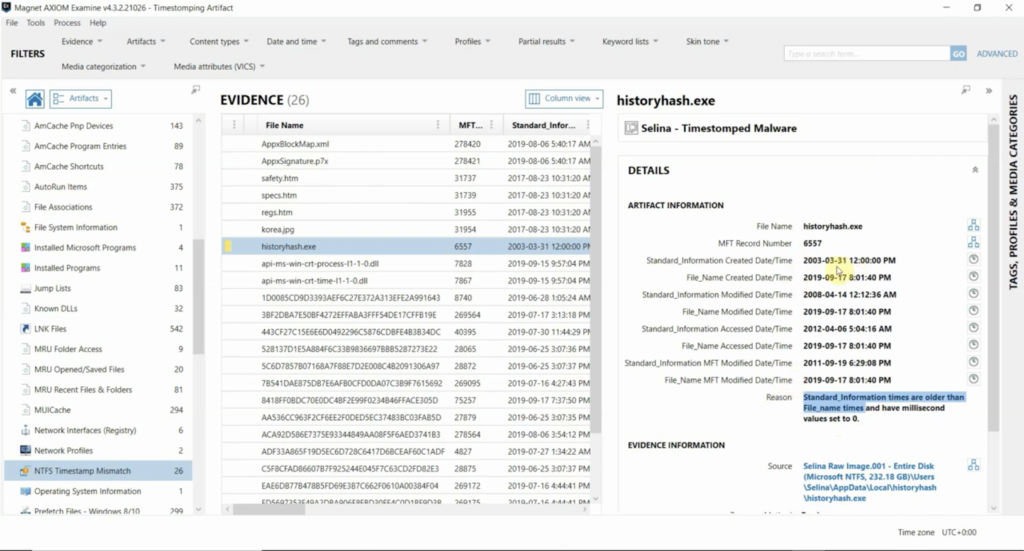Open the File menu

(12, 23)
